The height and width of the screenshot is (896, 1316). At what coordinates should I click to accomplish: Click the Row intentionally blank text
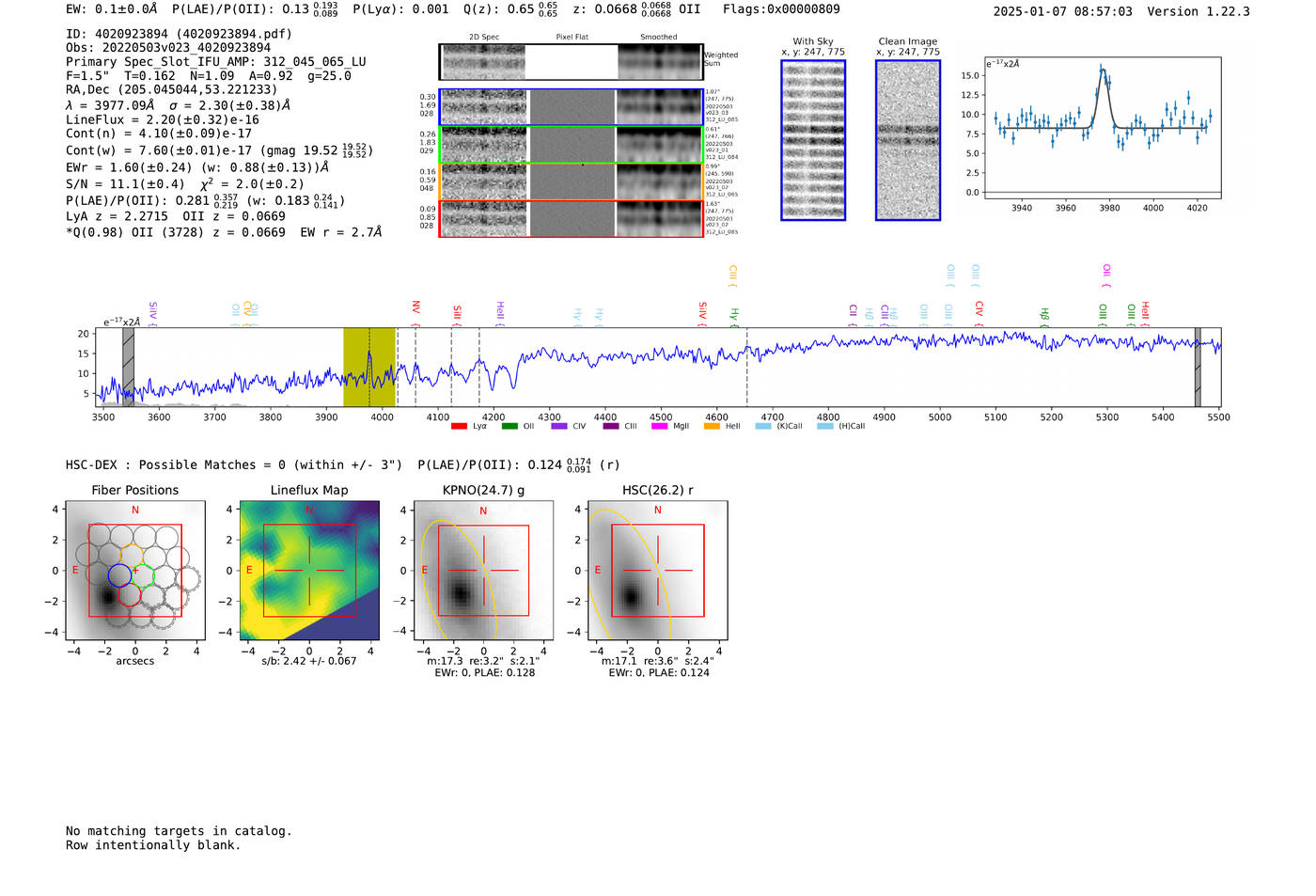pyautogui.click(x=153, y=845)
